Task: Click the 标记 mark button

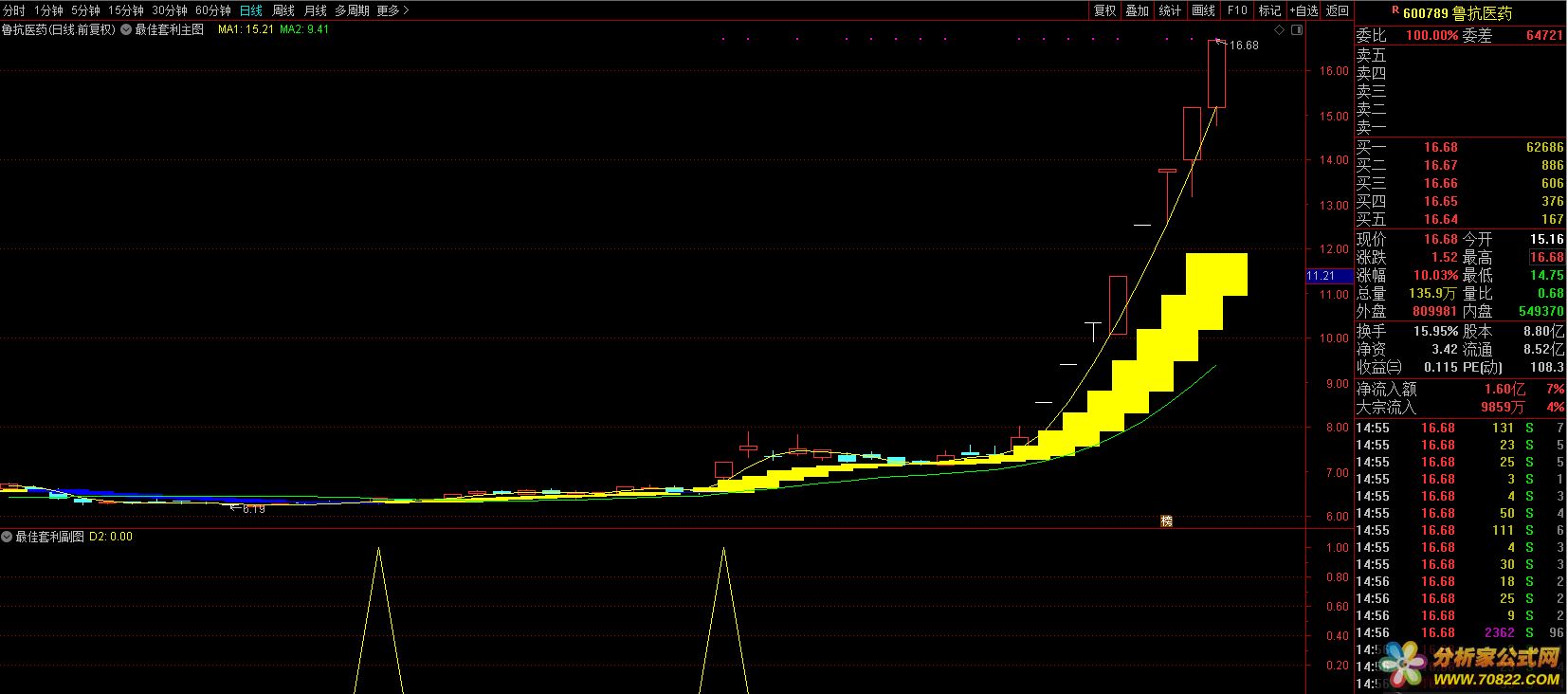Action: click(1269, 10)
